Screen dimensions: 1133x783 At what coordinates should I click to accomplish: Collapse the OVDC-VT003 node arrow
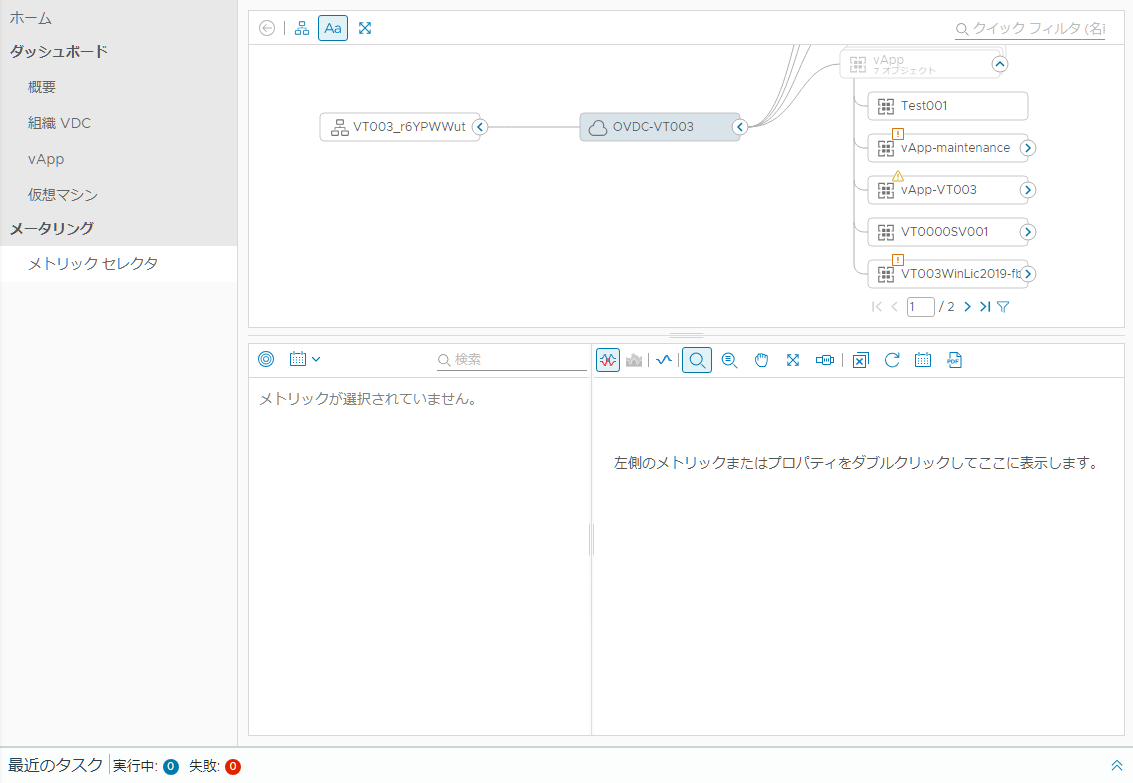739,127
